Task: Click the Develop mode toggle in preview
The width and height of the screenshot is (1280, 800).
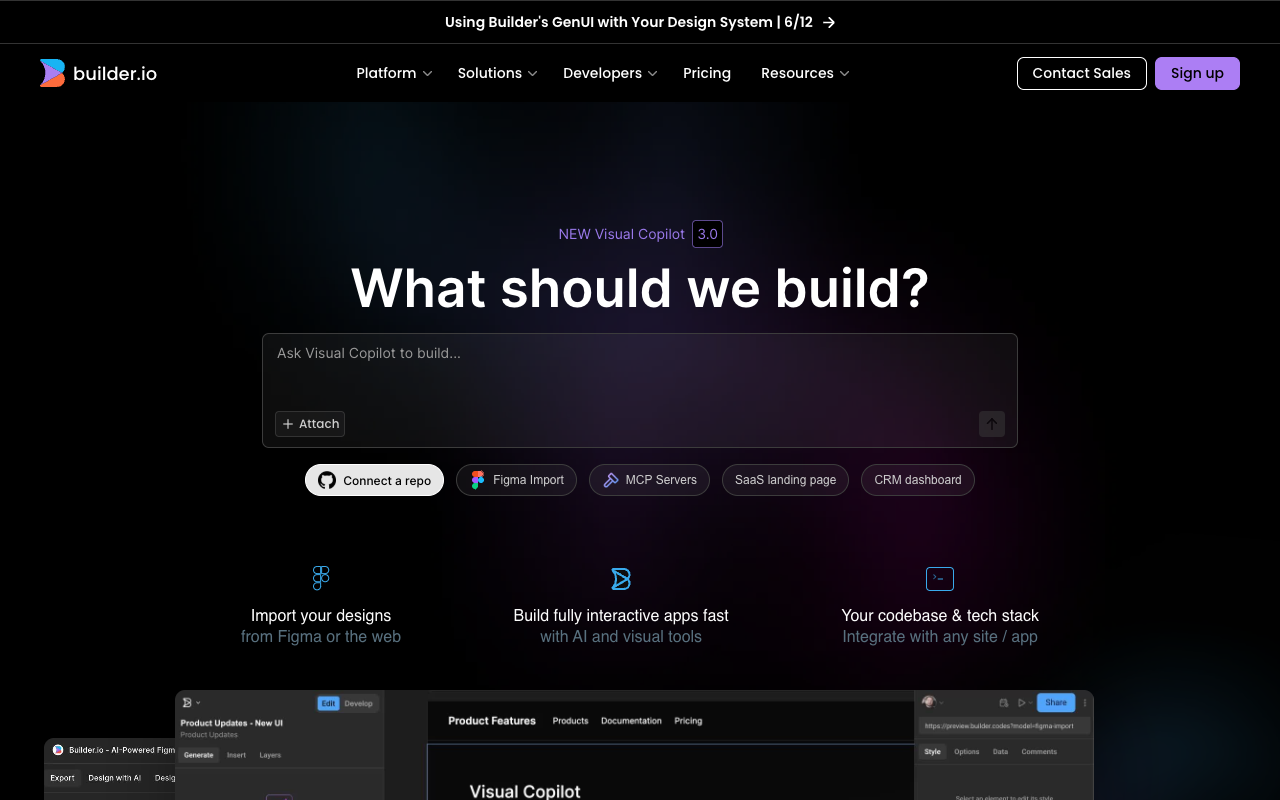Action: click(359, 703)
